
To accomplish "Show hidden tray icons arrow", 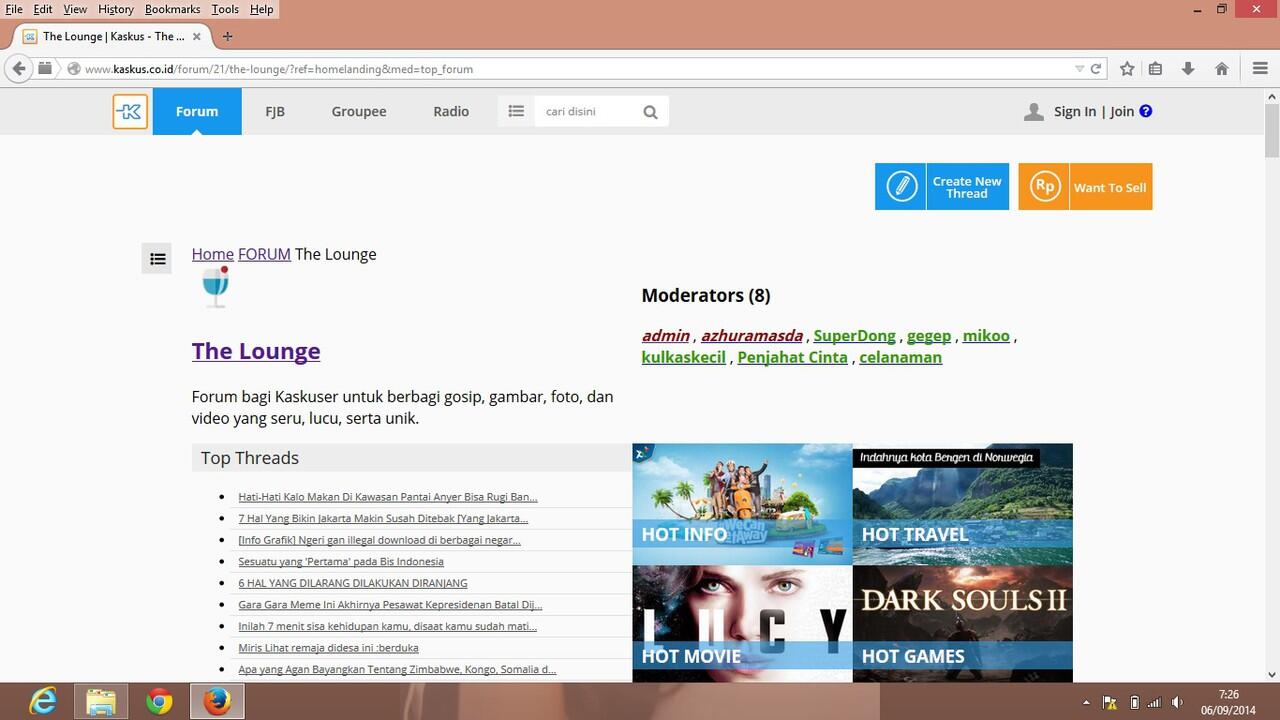I will (x=1087, y=702).
